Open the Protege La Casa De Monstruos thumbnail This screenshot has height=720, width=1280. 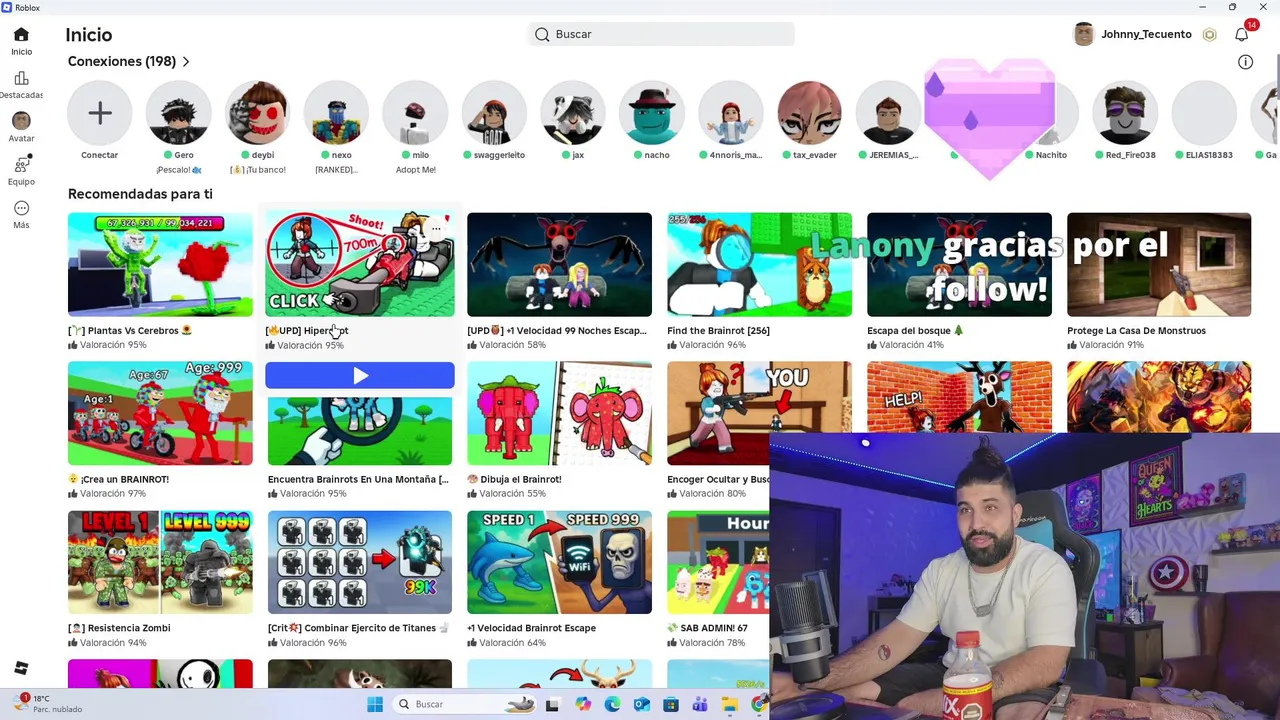tap(1158, 265)
